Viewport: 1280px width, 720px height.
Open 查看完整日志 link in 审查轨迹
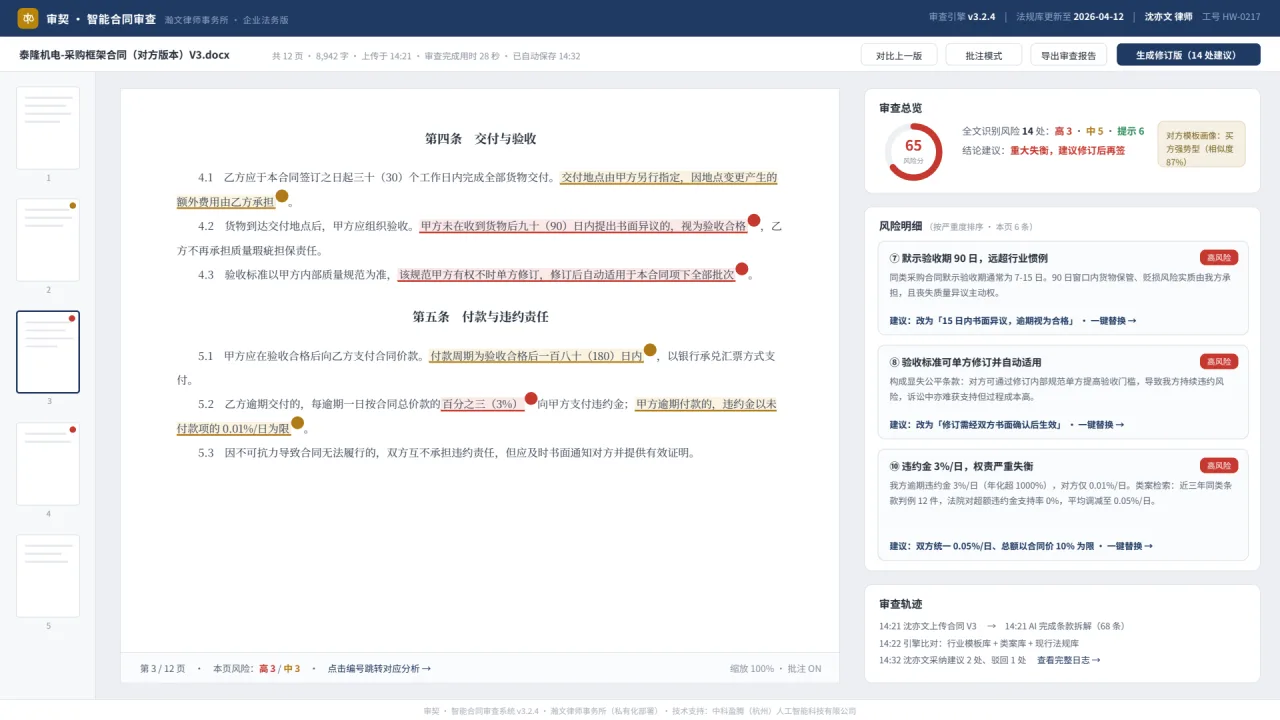(x=1068, y=660)
